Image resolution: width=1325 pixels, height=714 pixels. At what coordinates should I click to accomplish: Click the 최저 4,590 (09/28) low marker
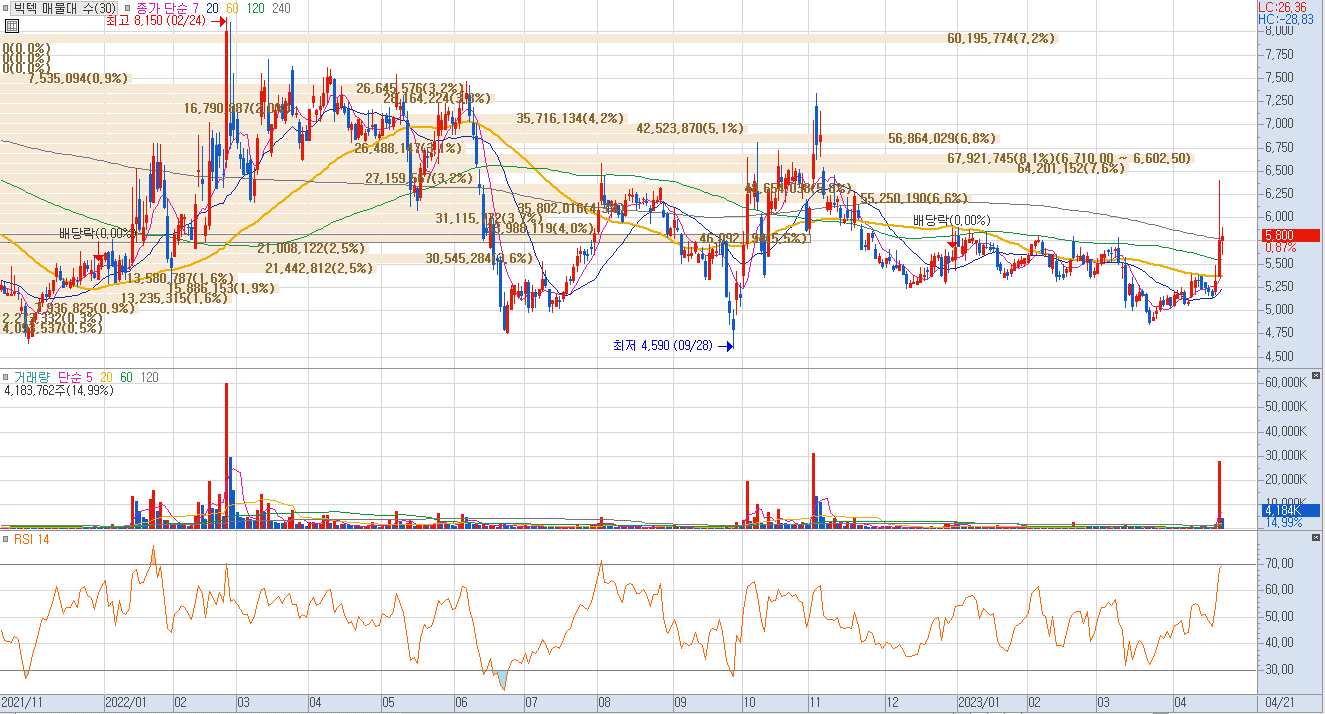(672, 346)
